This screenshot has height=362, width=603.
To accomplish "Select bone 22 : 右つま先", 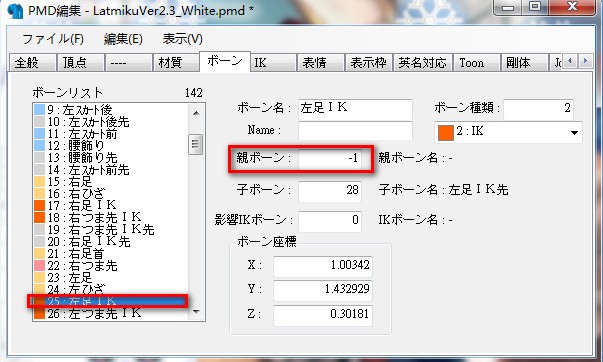I will point(110,265).
